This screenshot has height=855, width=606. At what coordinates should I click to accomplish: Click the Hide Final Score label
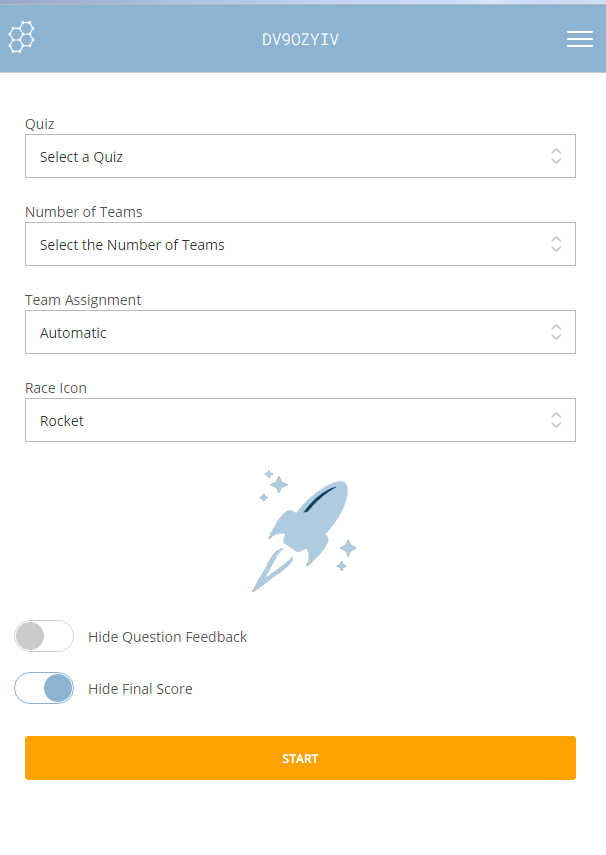point(140,689)
